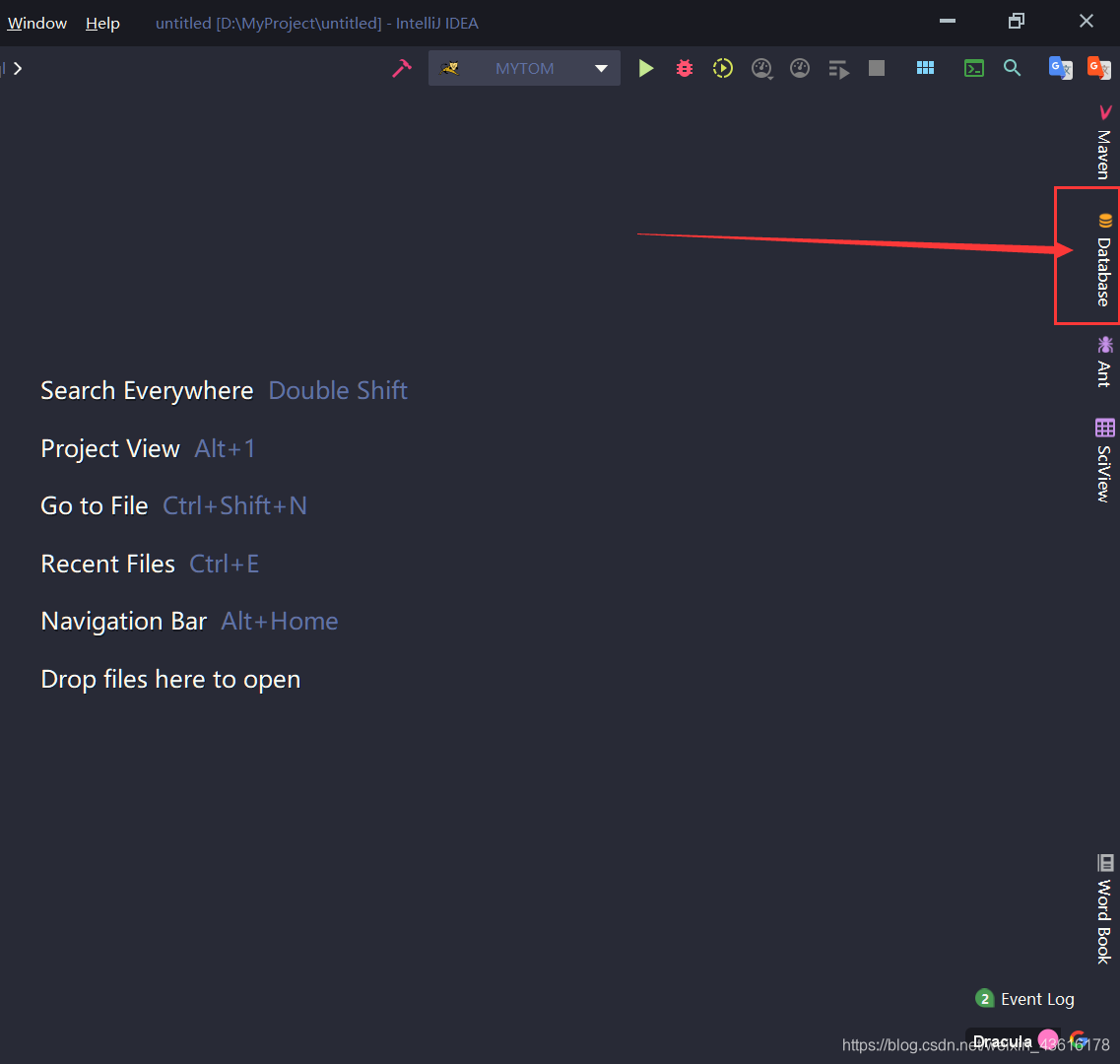Click the Build Project hammer icon

[402, 69]
